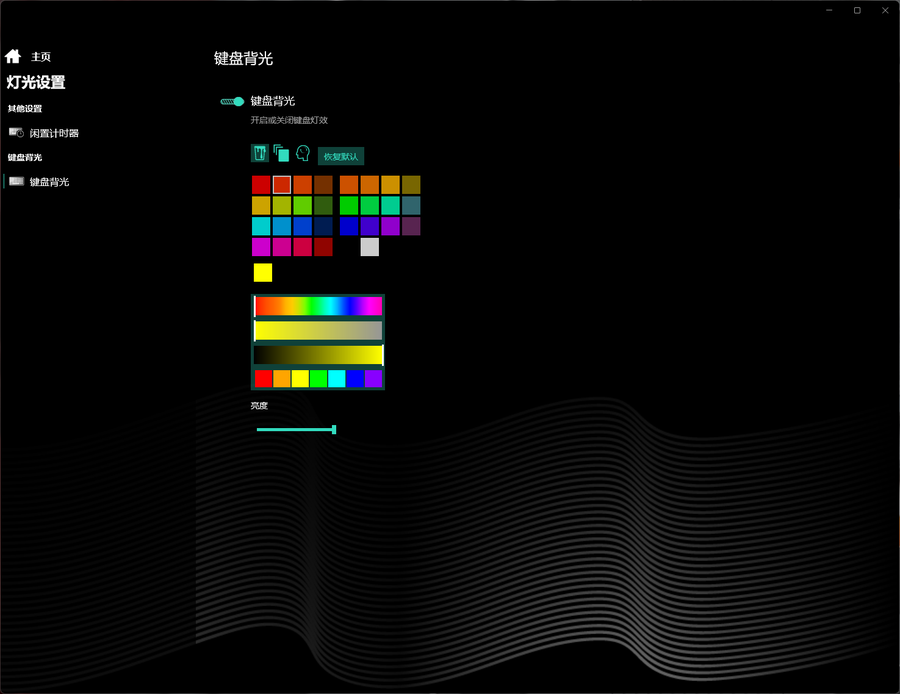This screenshot has width=900, height=694.
Task: Click the black-to-yellow value bar
Action: [319, 355]
